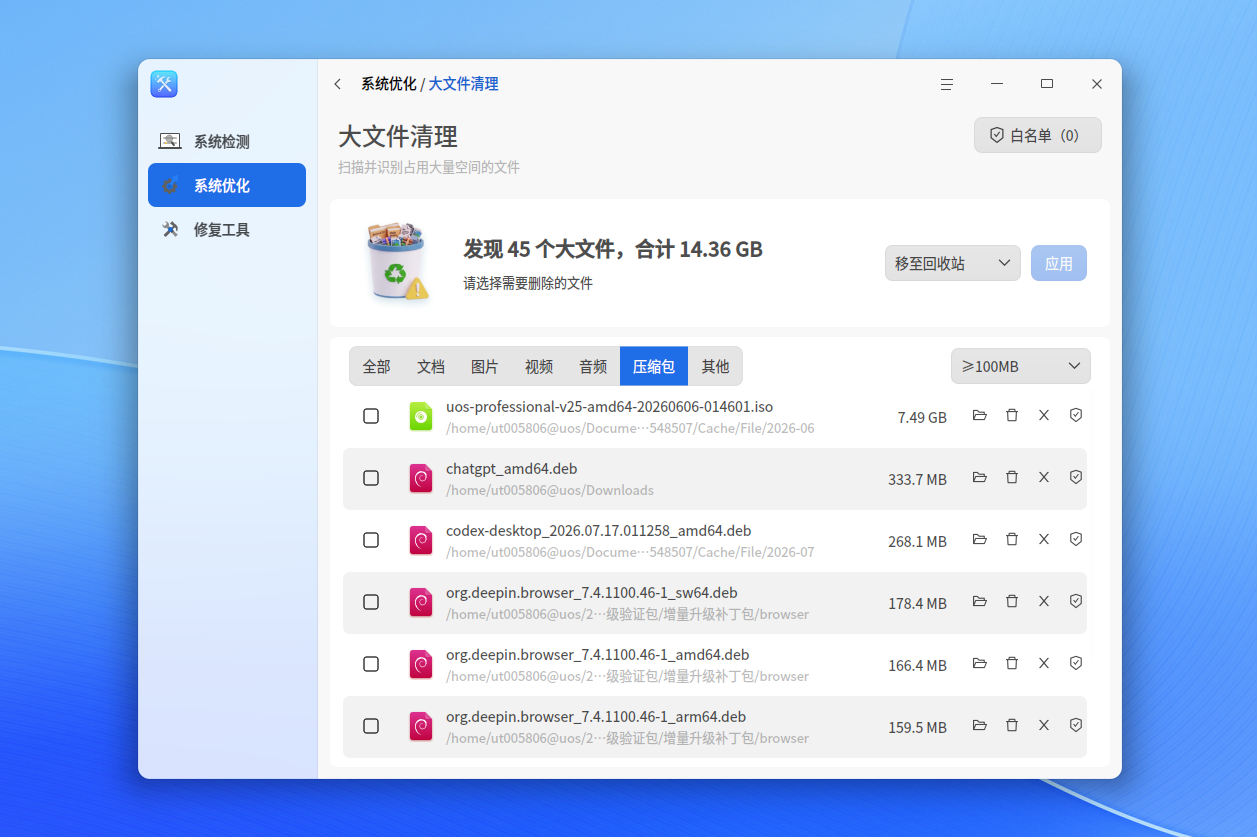This screenshot has height=837, width=1257.
Task: Go to 系统检测 in sidebar
Action: [227, 141]
